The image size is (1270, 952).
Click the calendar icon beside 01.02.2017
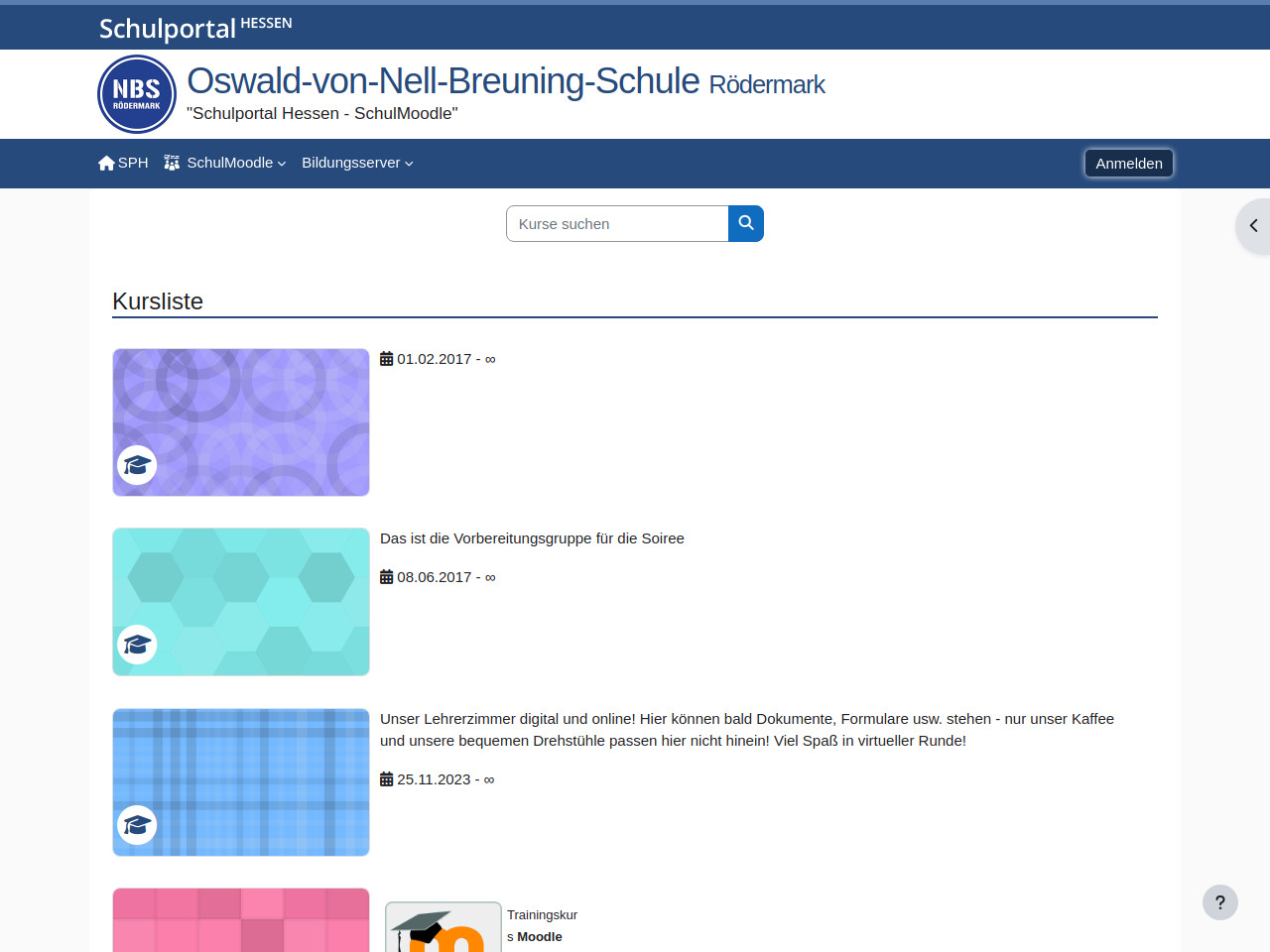coord(387,359)
